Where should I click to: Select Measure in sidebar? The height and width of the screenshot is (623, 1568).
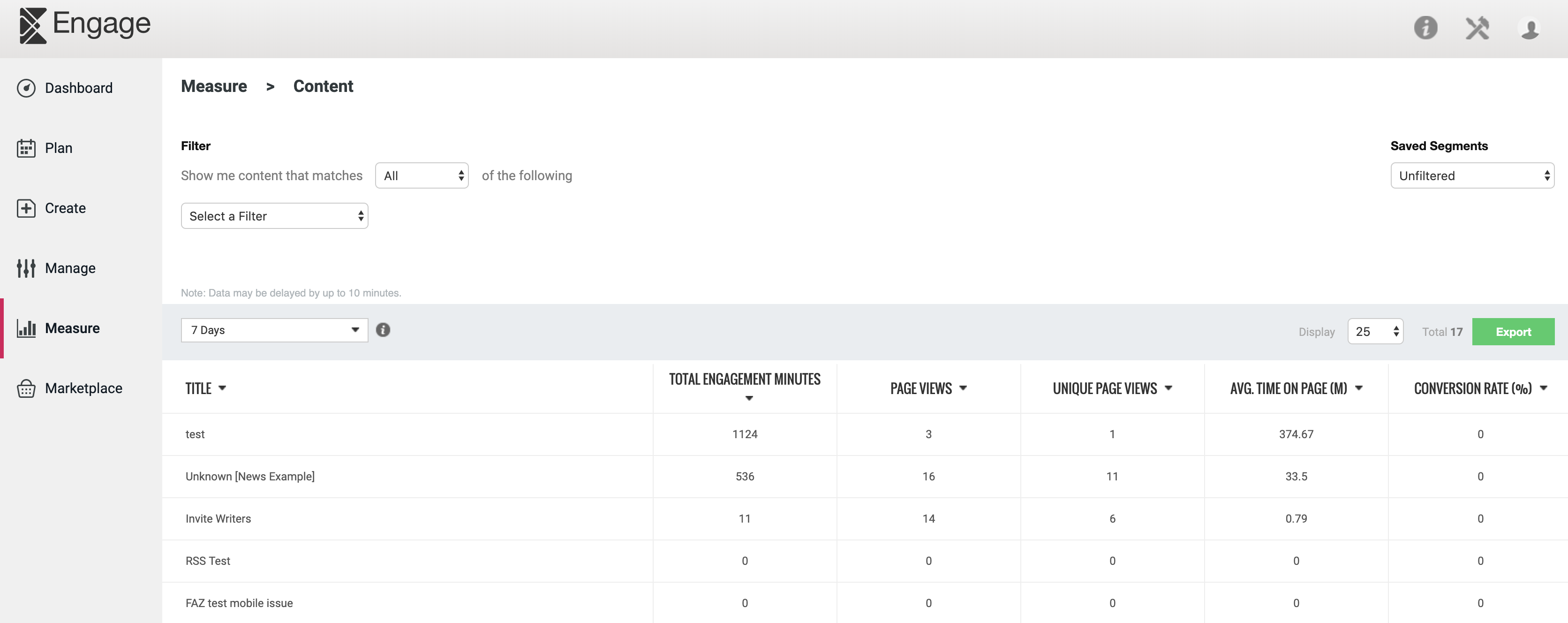tap(72, 328)
